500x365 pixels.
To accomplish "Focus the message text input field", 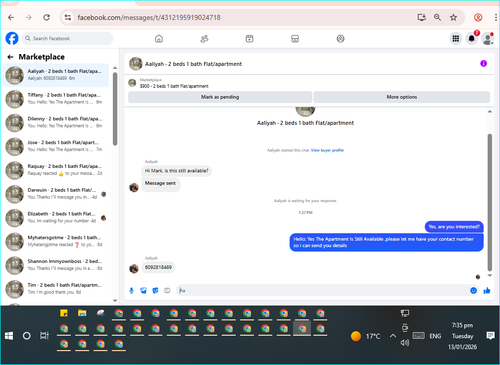I will point(322,291).
